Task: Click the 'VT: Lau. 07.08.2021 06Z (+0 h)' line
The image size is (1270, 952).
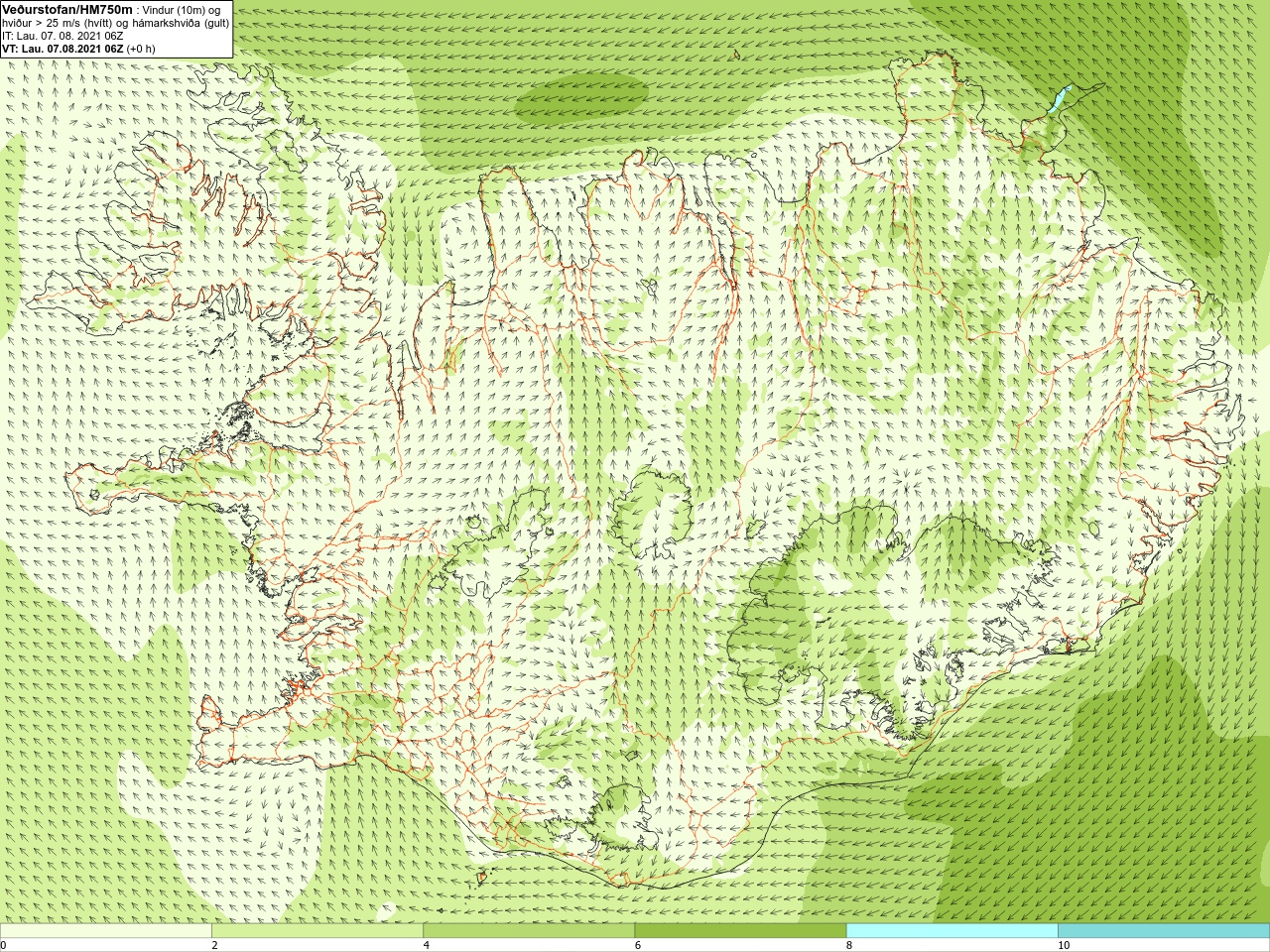Action: point(78,49)
